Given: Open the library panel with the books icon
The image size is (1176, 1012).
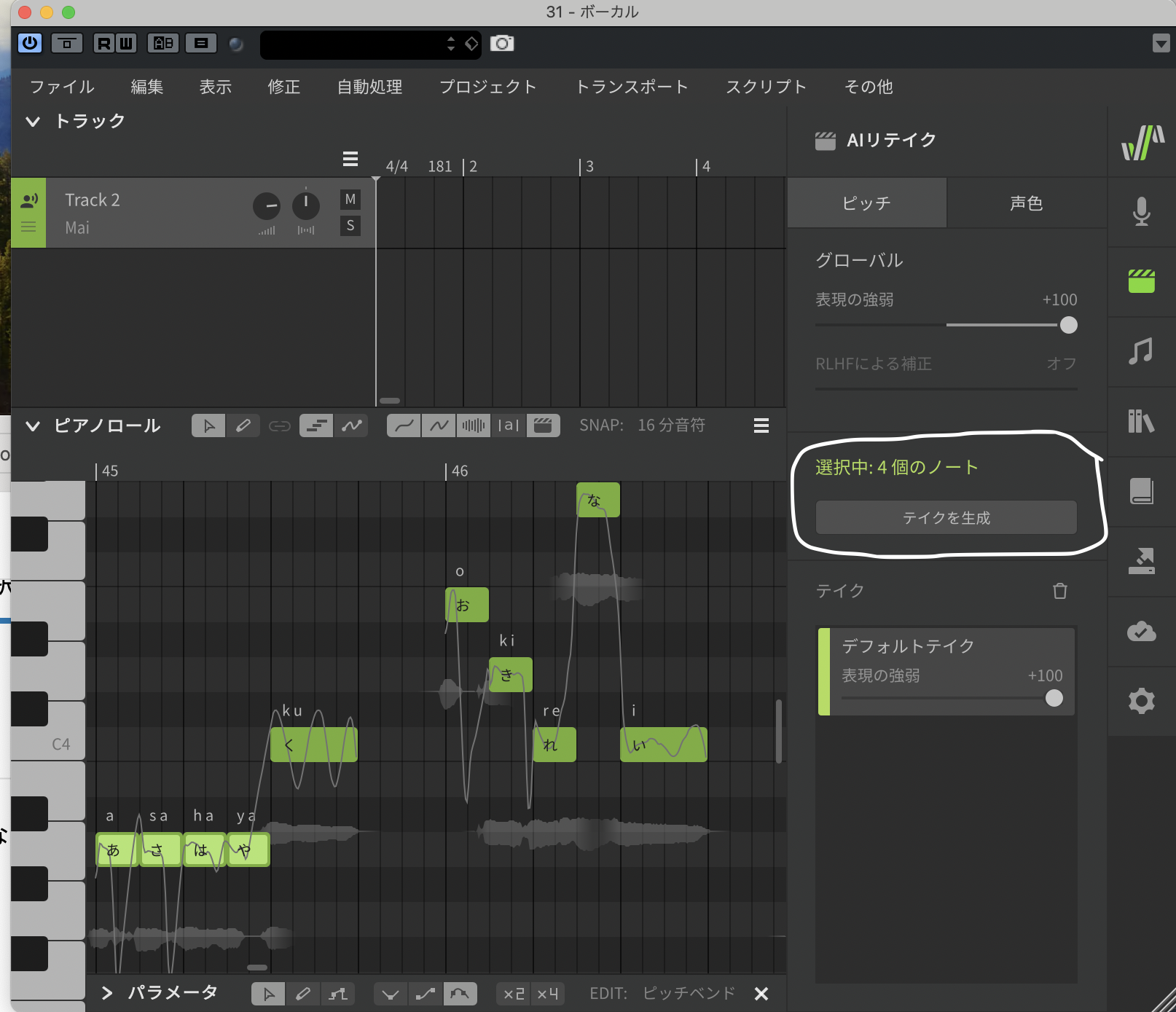Looking at the screenshot, I should [1141, 421].
